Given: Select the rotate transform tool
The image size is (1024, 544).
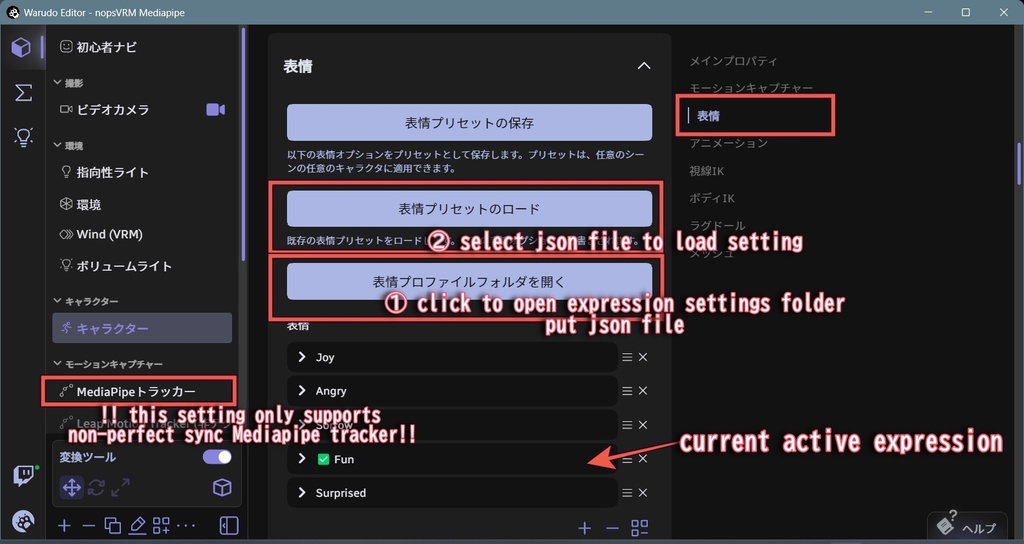Looking at the screenshot, I should pos(96,487).
